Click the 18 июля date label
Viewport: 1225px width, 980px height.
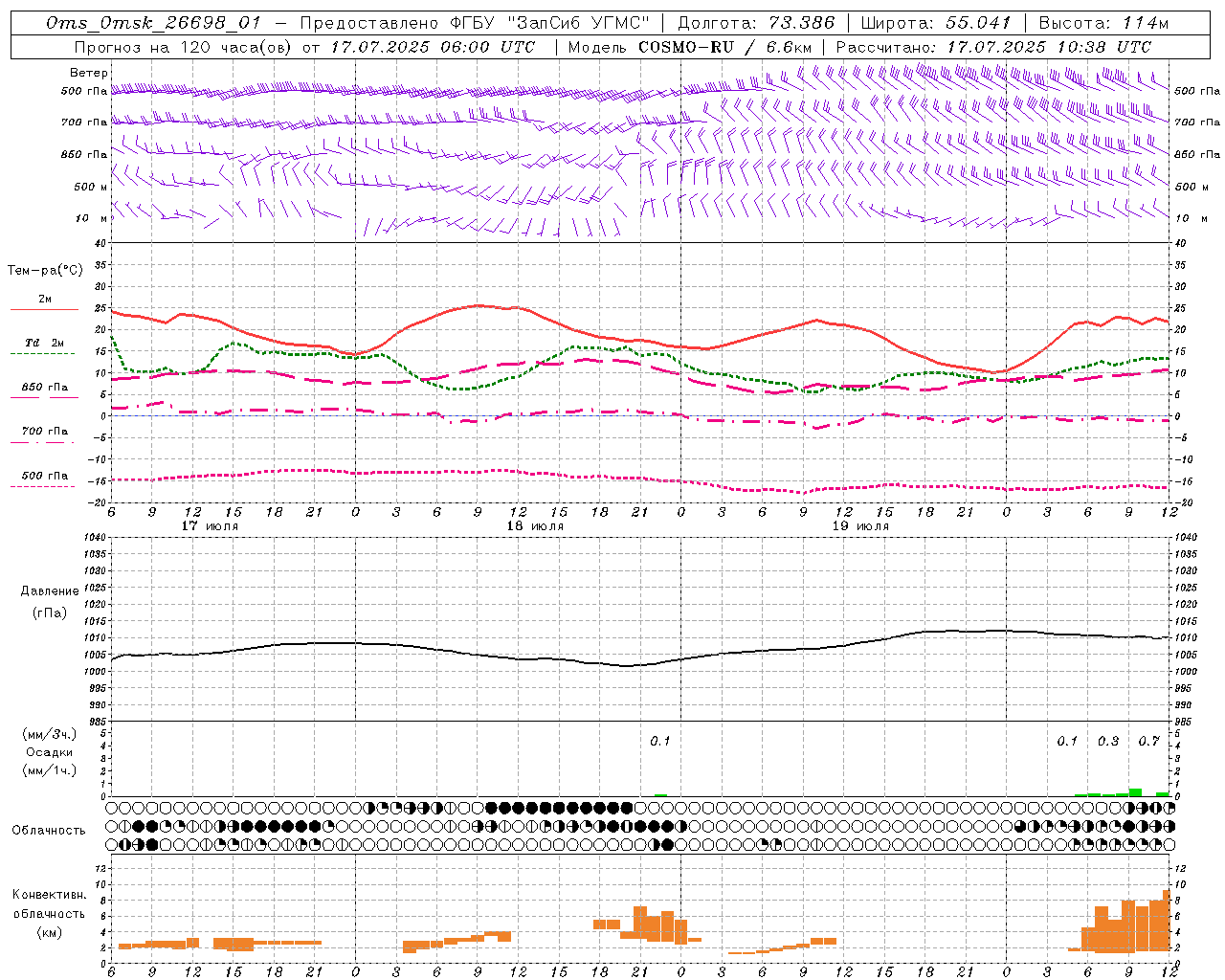coord(535,525)
